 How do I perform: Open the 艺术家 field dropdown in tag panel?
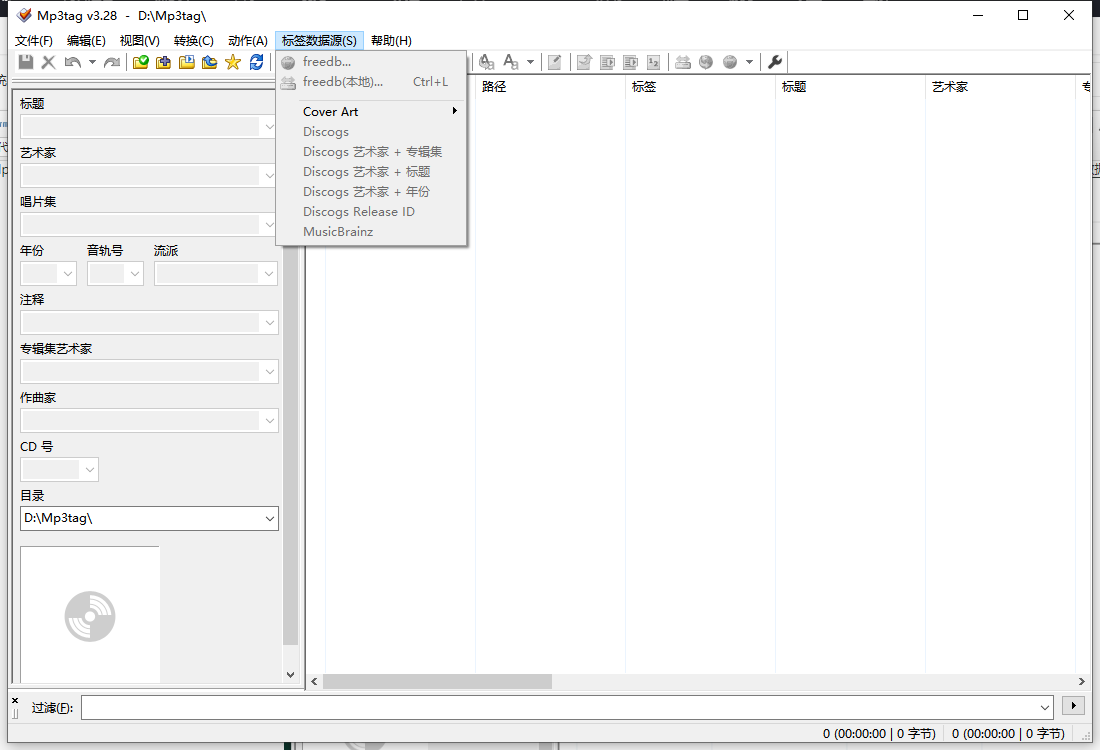269,175
